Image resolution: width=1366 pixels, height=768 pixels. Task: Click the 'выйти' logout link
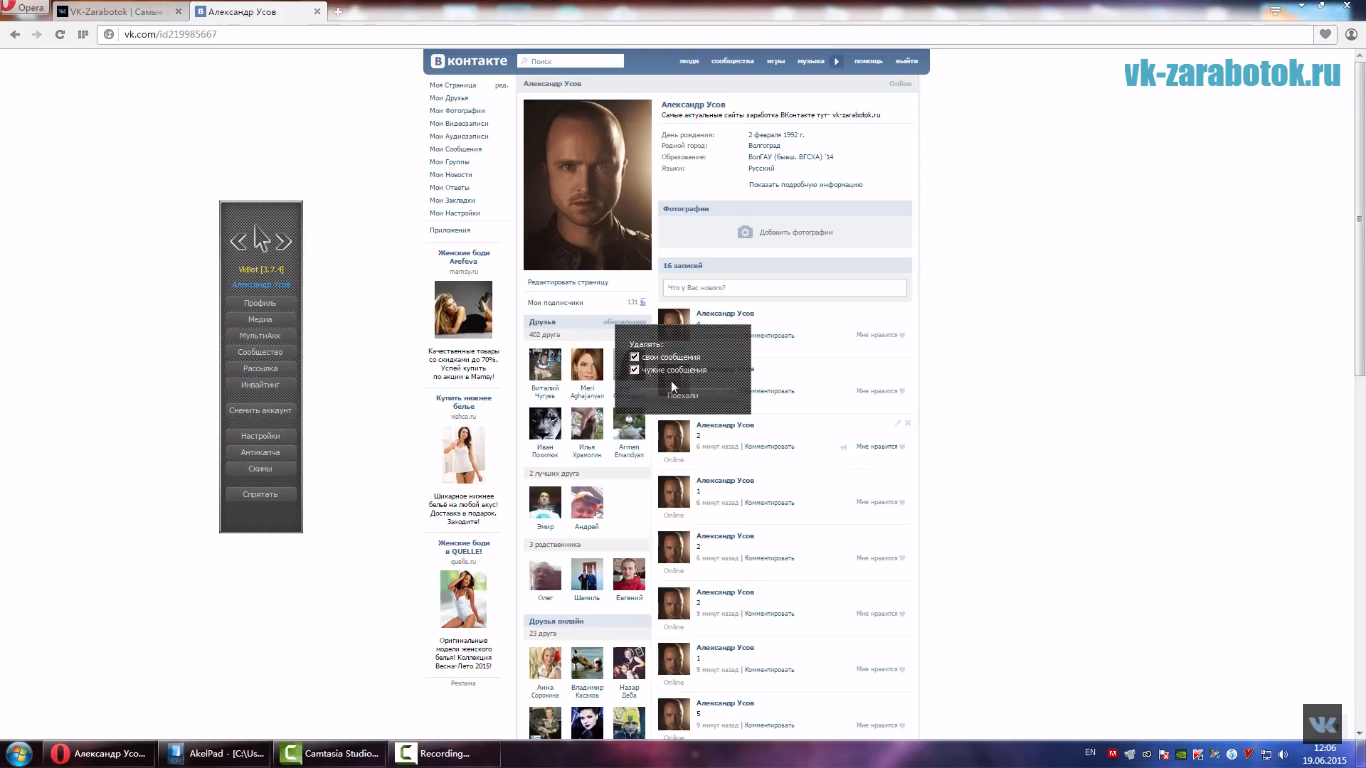pos(906,61)
